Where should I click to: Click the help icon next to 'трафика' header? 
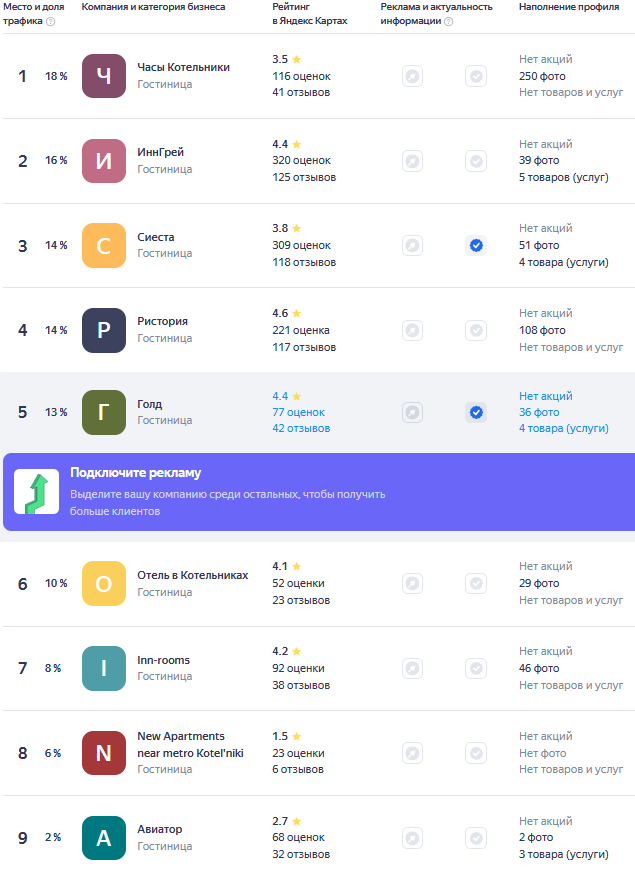(x=51, y=21)
